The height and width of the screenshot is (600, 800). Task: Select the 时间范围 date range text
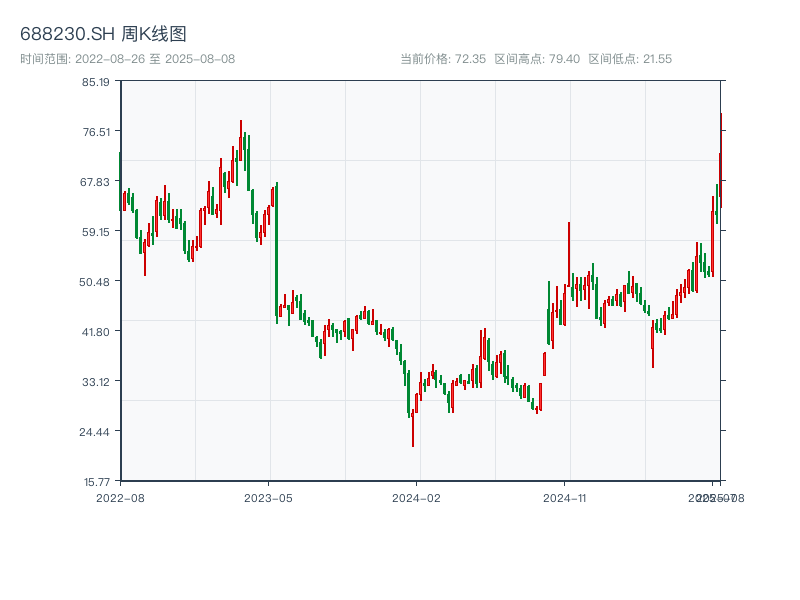128,59
